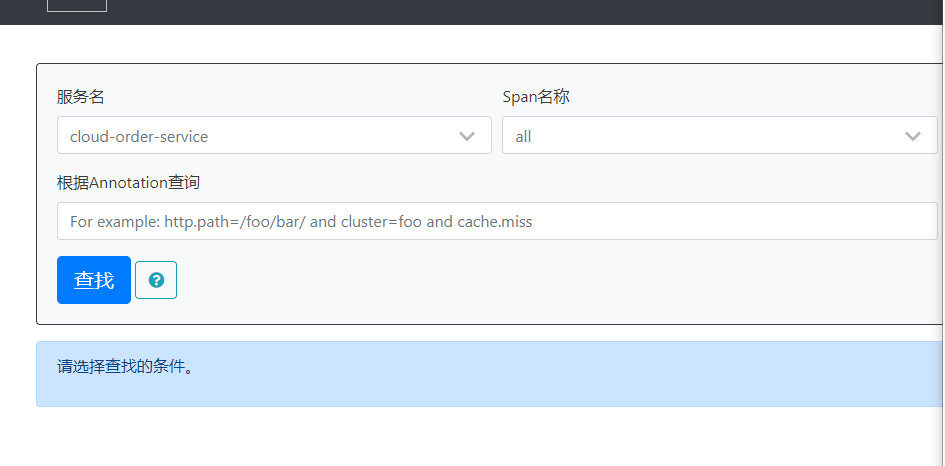
Task: Click the light blue alert banner background
Action: (600, 385)
